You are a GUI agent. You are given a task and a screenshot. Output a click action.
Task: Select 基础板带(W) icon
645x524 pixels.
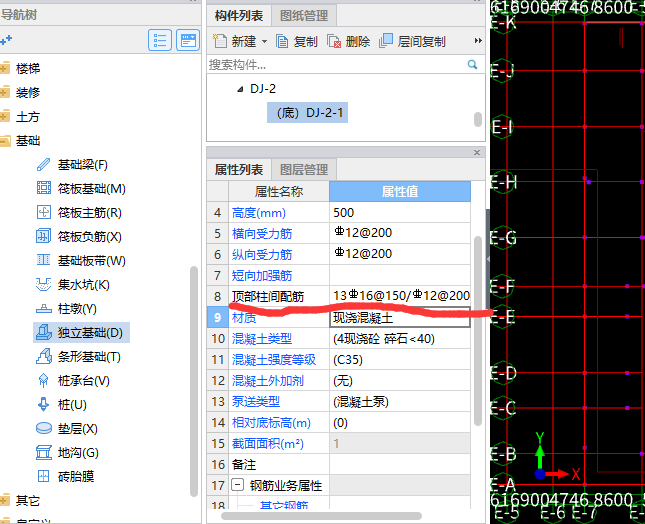[43, 260]
